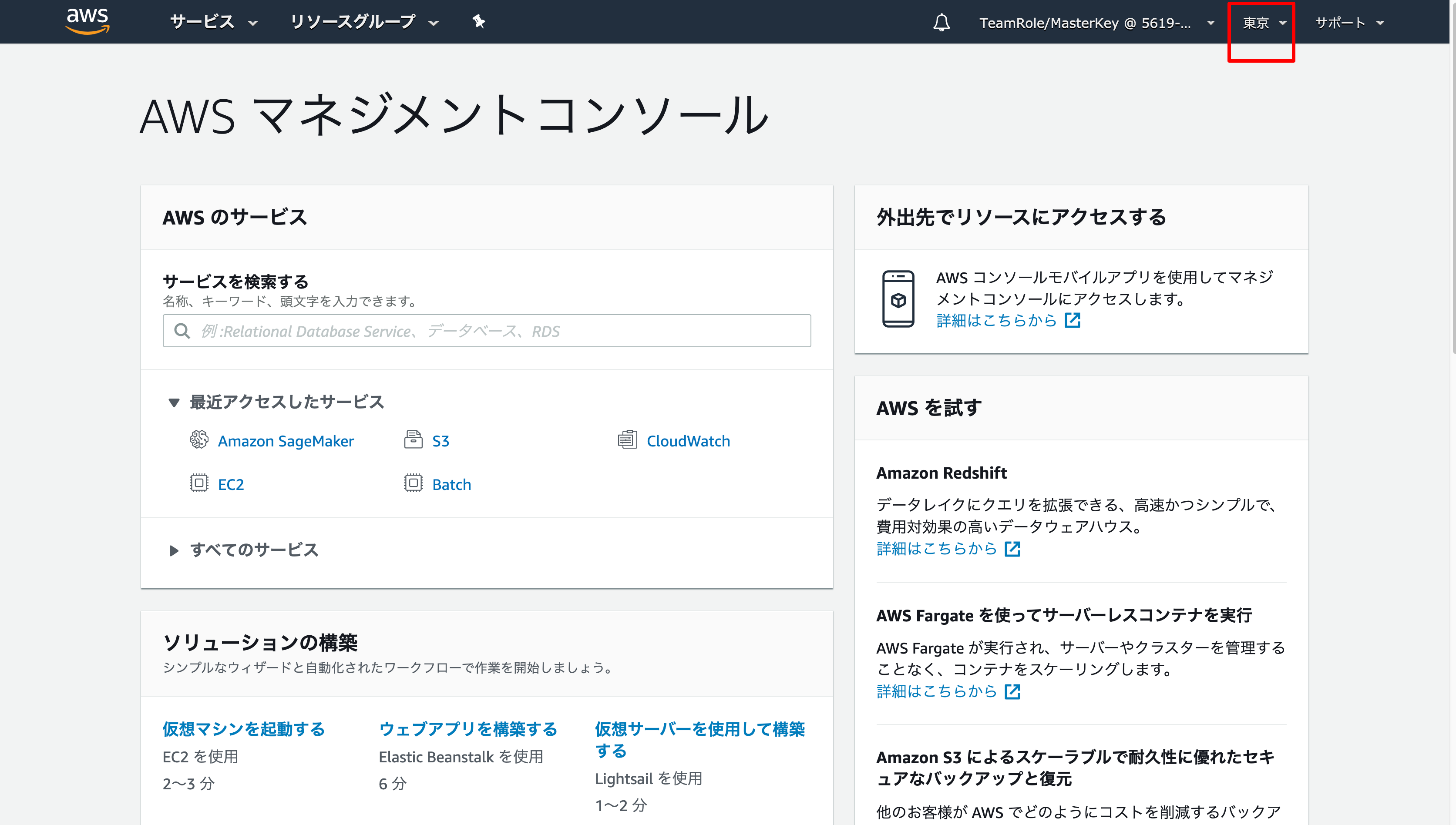Viewport: 1456px width, 825px height.
Task: Click the Amazon Redshift heading text
Action: pyautogui.click(x=942, y=473)
